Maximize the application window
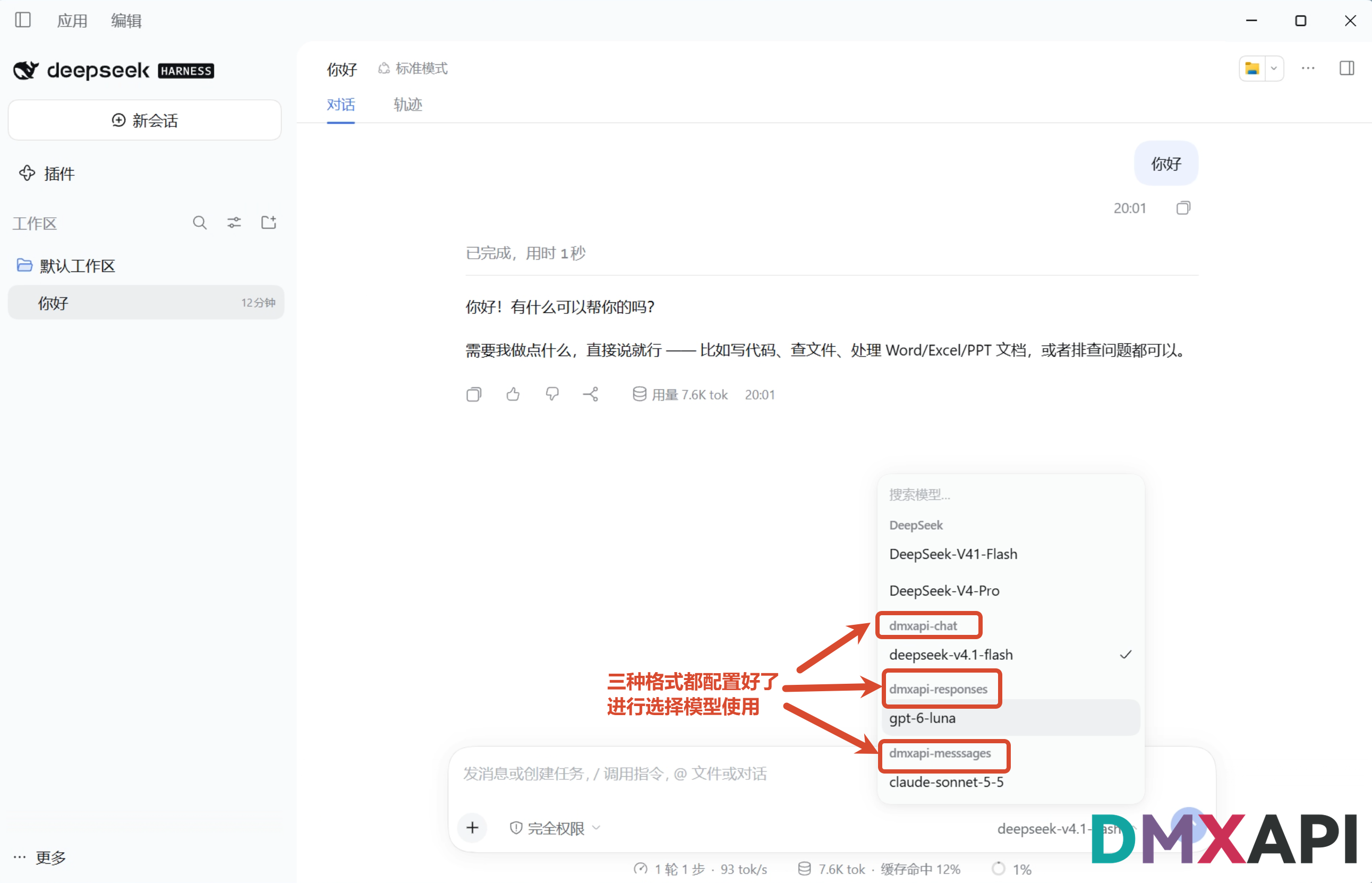The width and height of the screenshot is (1372, 883). tap(1300, 21)
